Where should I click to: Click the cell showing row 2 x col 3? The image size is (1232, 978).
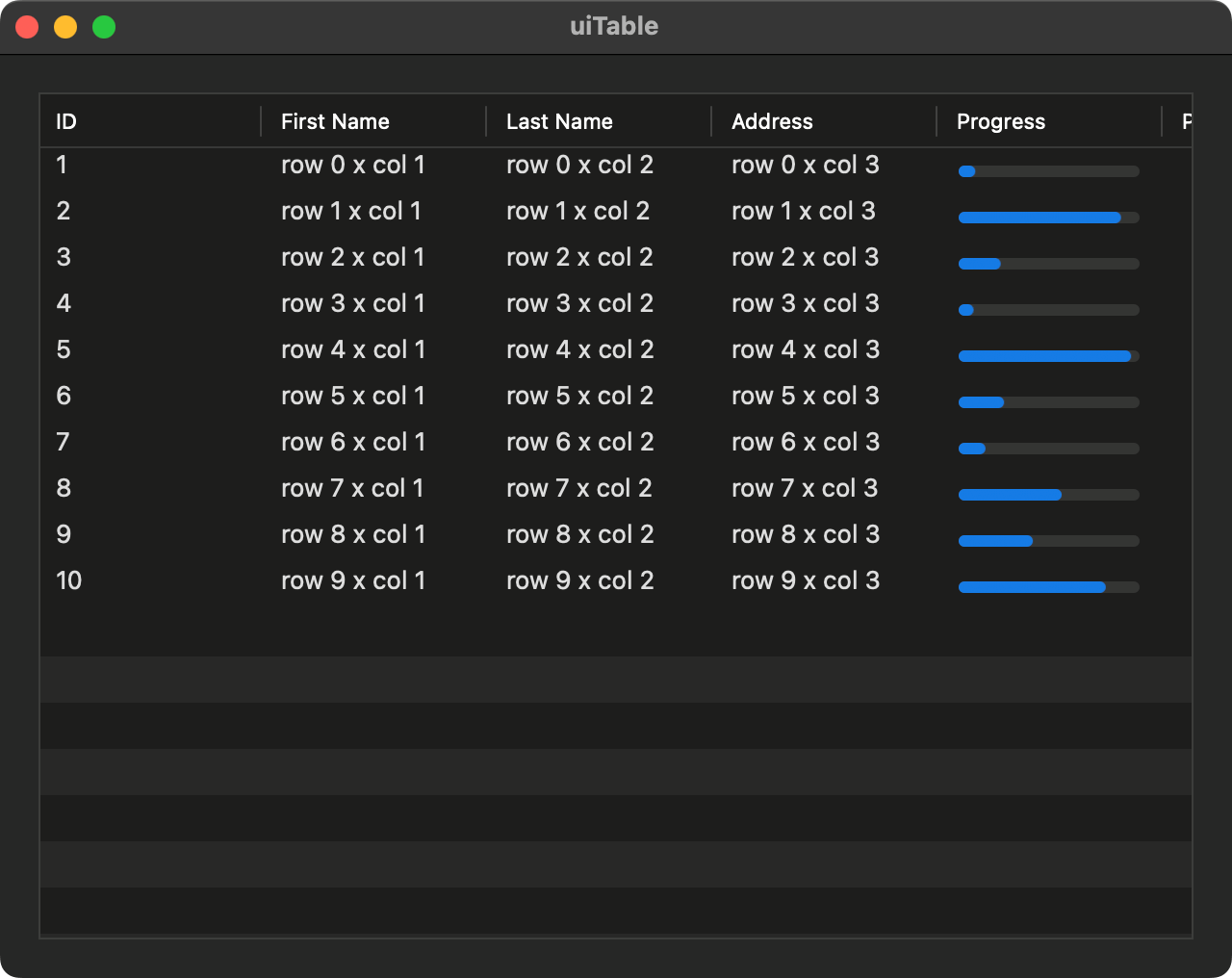(806, 257)
